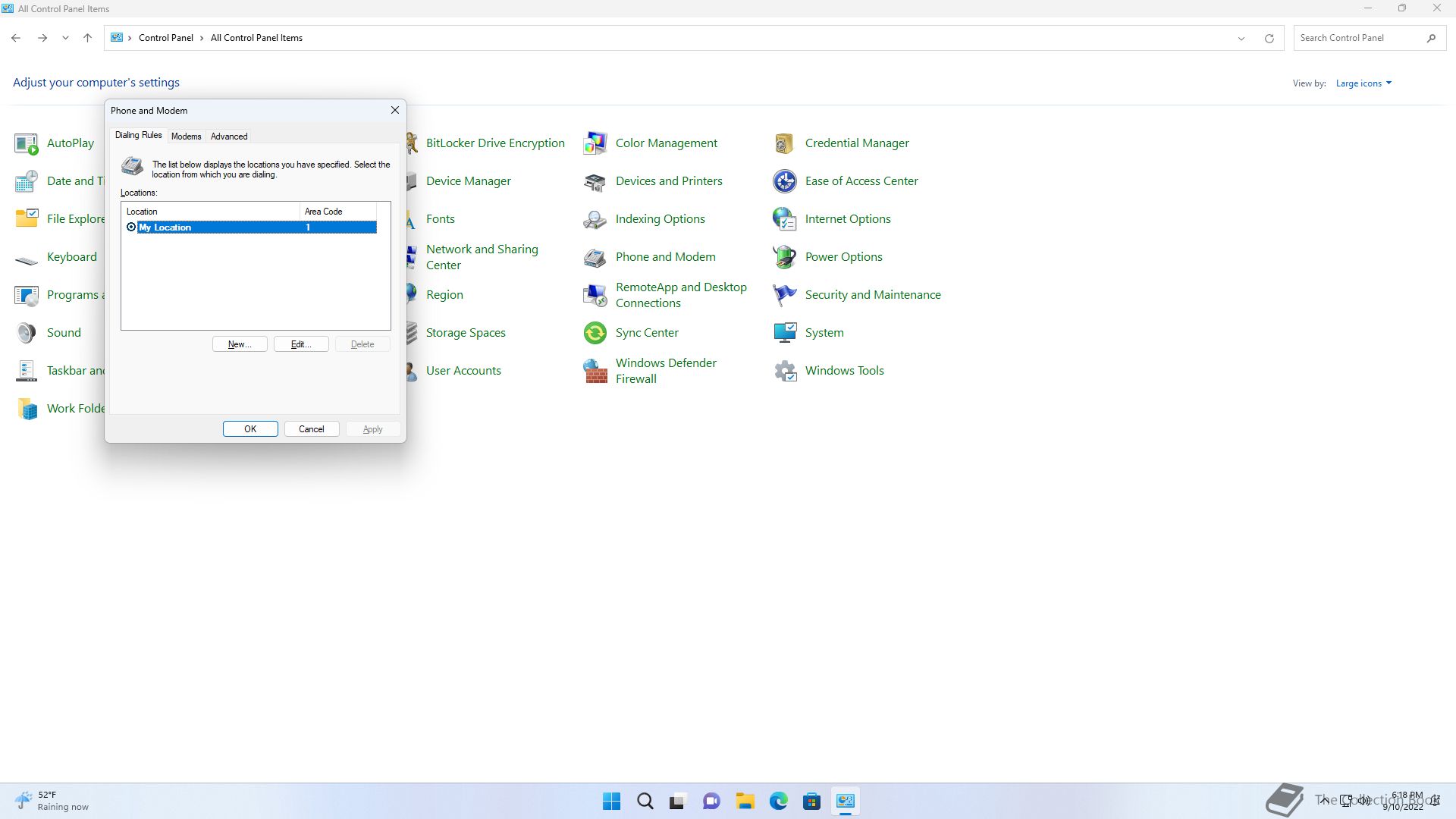Click the Sound speaker icon
Image resolution: width=1456 pixels, height=819 pixels.
pos(27,333)
